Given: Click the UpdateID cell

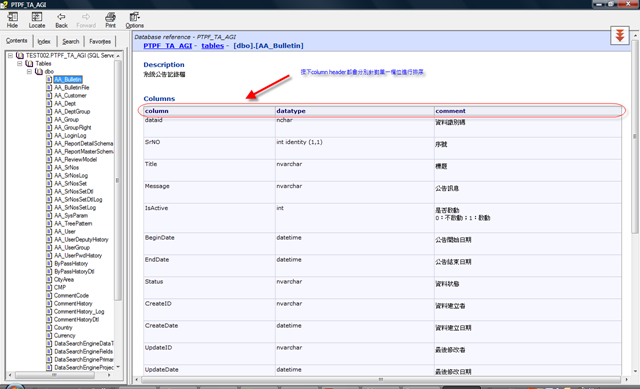Looking at the screenshot, I should 209,354.
